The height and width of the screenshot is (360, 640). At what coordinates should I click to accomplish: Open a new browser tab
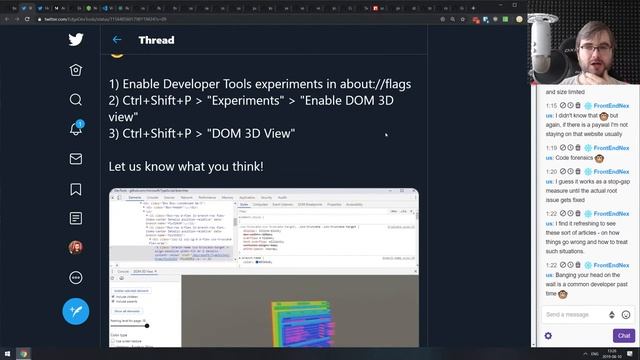point(473,8)
